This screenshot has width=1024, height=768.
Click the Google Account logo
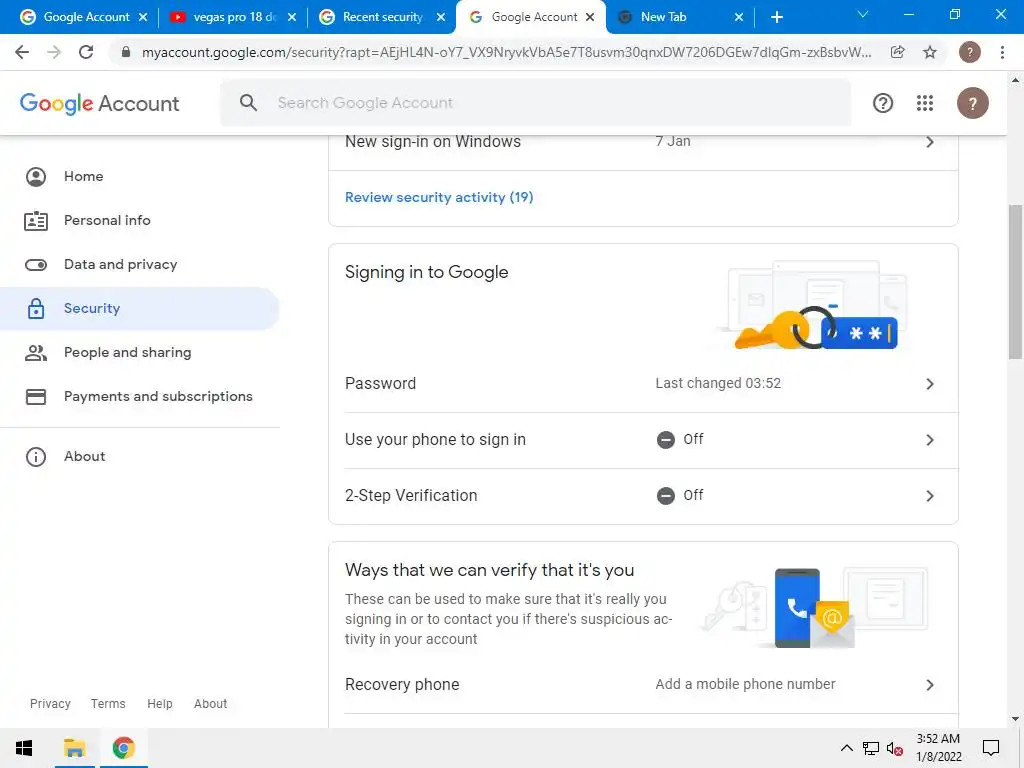click(99, 103)
